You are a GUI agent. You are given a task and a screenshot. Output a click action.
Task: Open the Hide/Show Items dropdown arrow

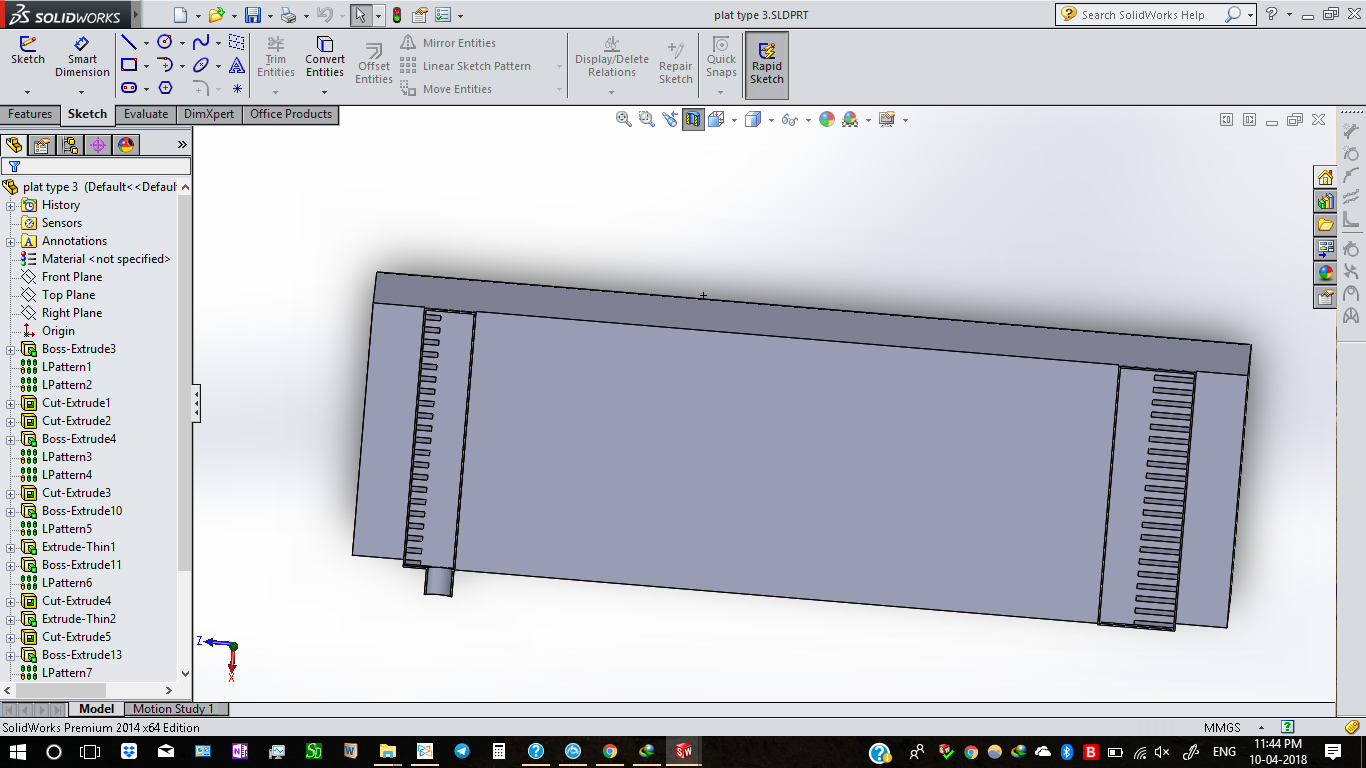(x=807, y=120)
